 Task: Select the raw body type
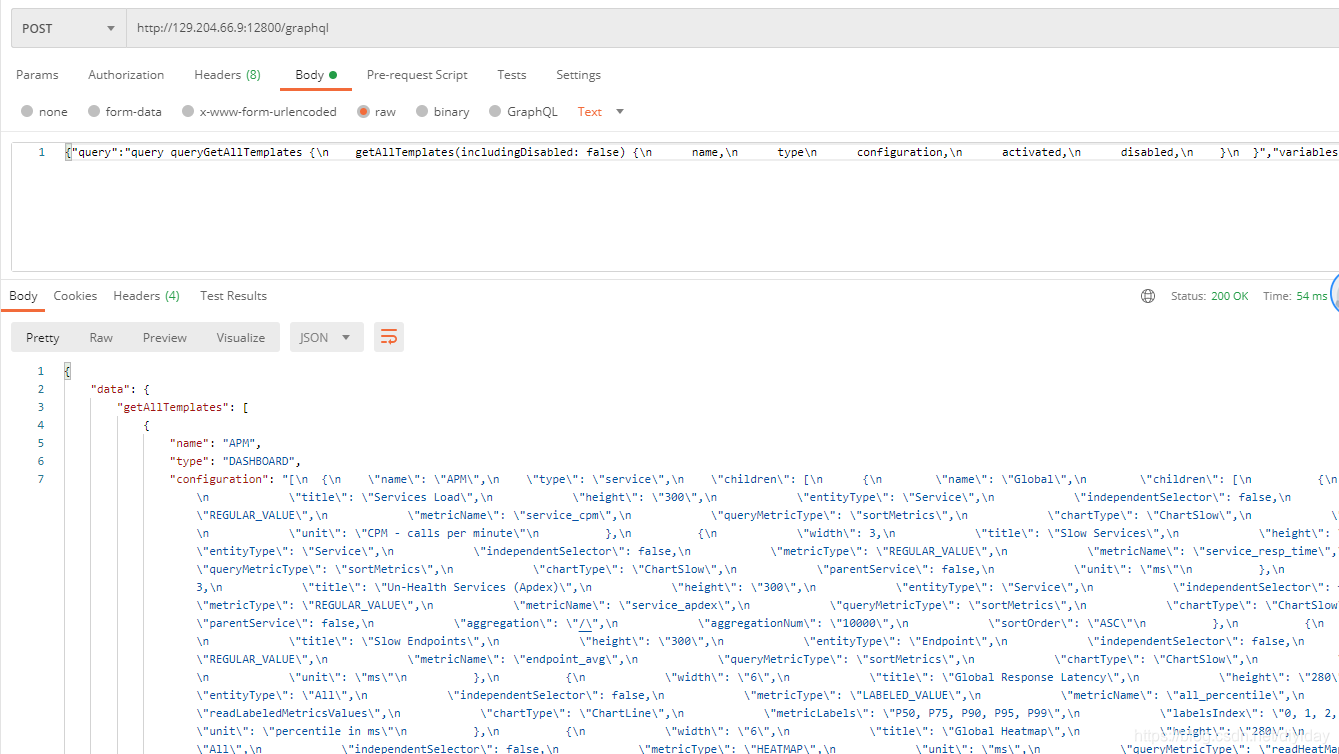point(377,112)
